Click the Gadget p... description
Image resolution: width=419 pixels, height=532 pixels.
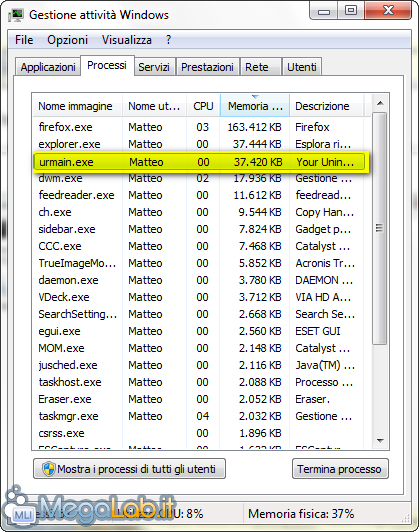click(323, 230)
